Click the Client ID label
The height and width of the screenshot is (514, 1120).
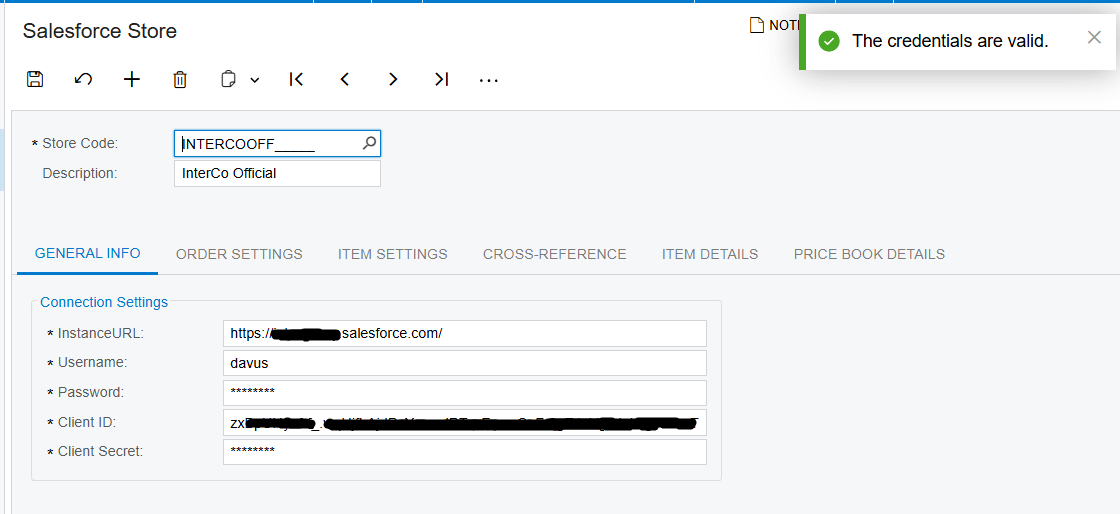[x=87, y=423]
